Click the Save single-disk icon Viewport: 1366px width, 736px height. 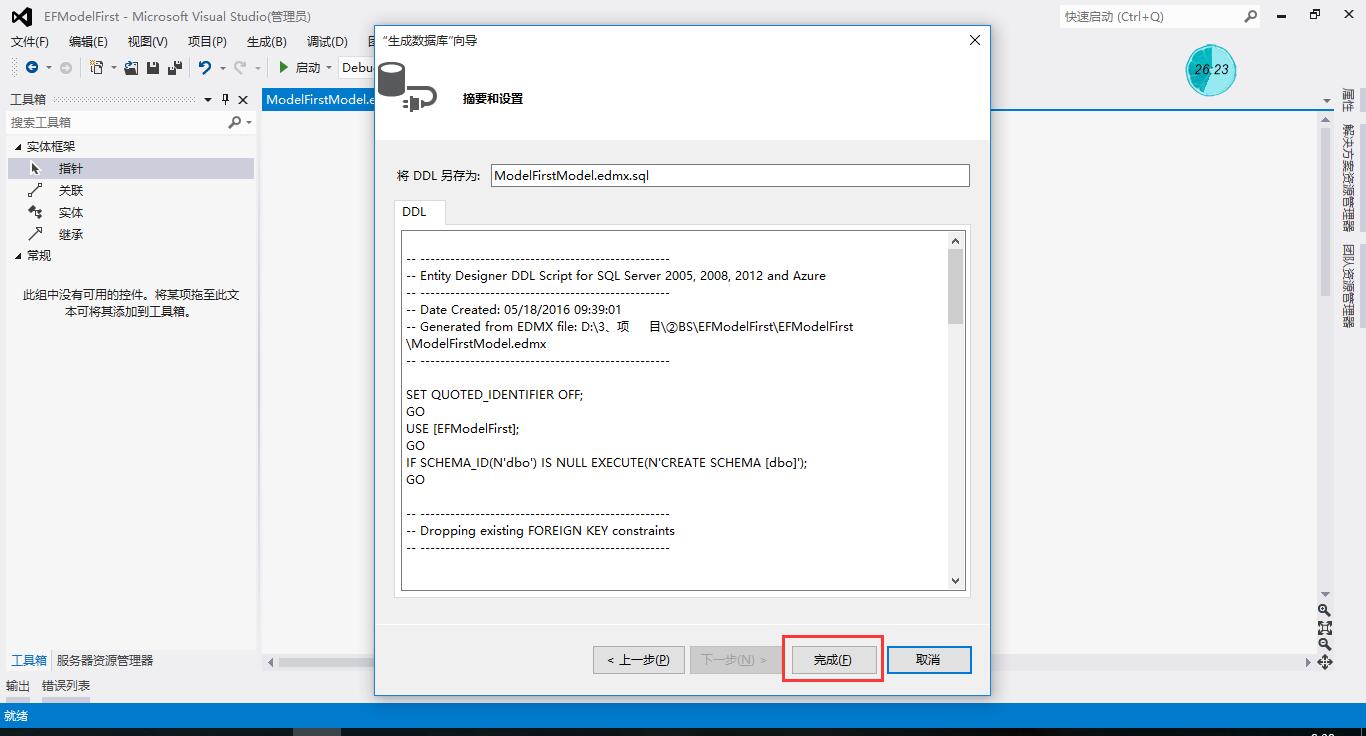click(153, 67)
